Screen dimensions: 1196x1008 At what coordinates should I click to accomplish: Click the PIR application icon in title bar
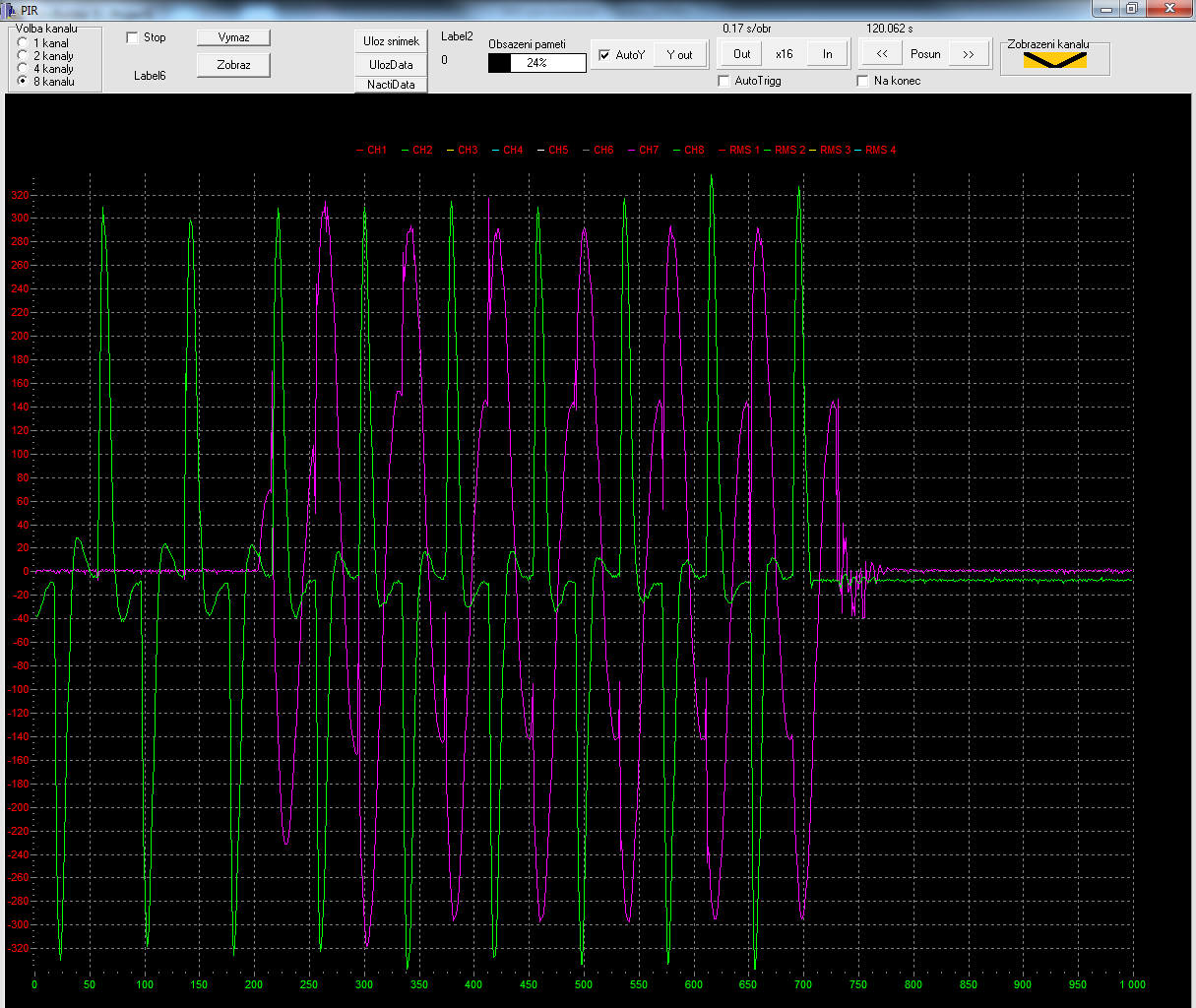8,9
